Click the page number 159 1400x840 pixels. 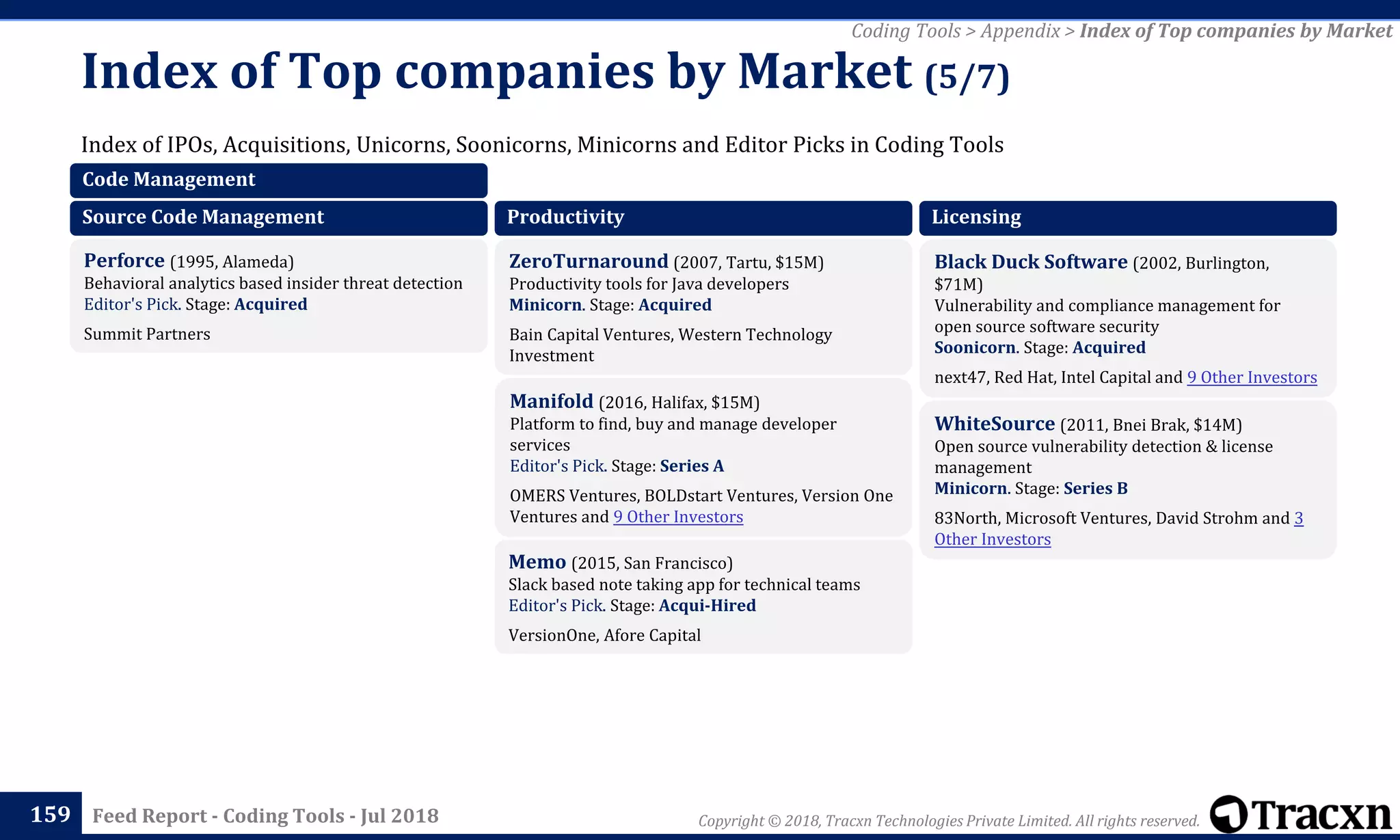tap(51, 814)
